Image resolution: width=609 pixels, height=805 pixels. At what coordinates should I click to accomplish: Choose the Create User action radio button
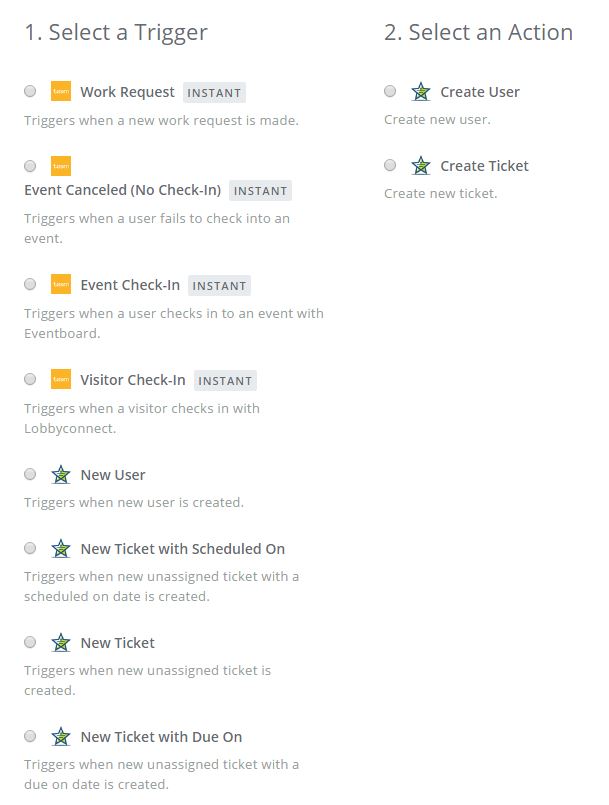[x=390, y=91]
